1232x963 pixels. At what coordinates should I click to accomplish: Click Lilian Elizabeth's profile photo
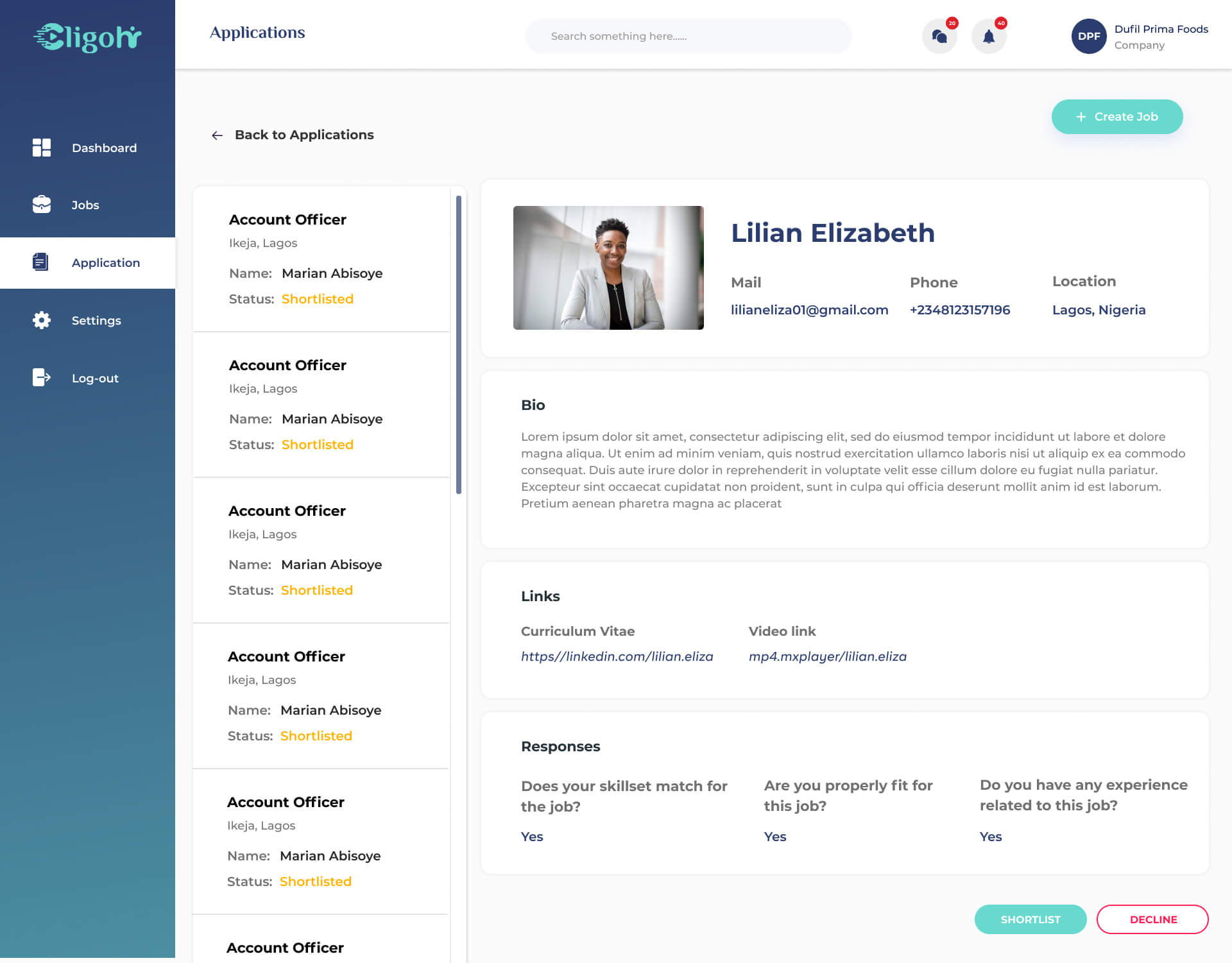click(608, 268)
